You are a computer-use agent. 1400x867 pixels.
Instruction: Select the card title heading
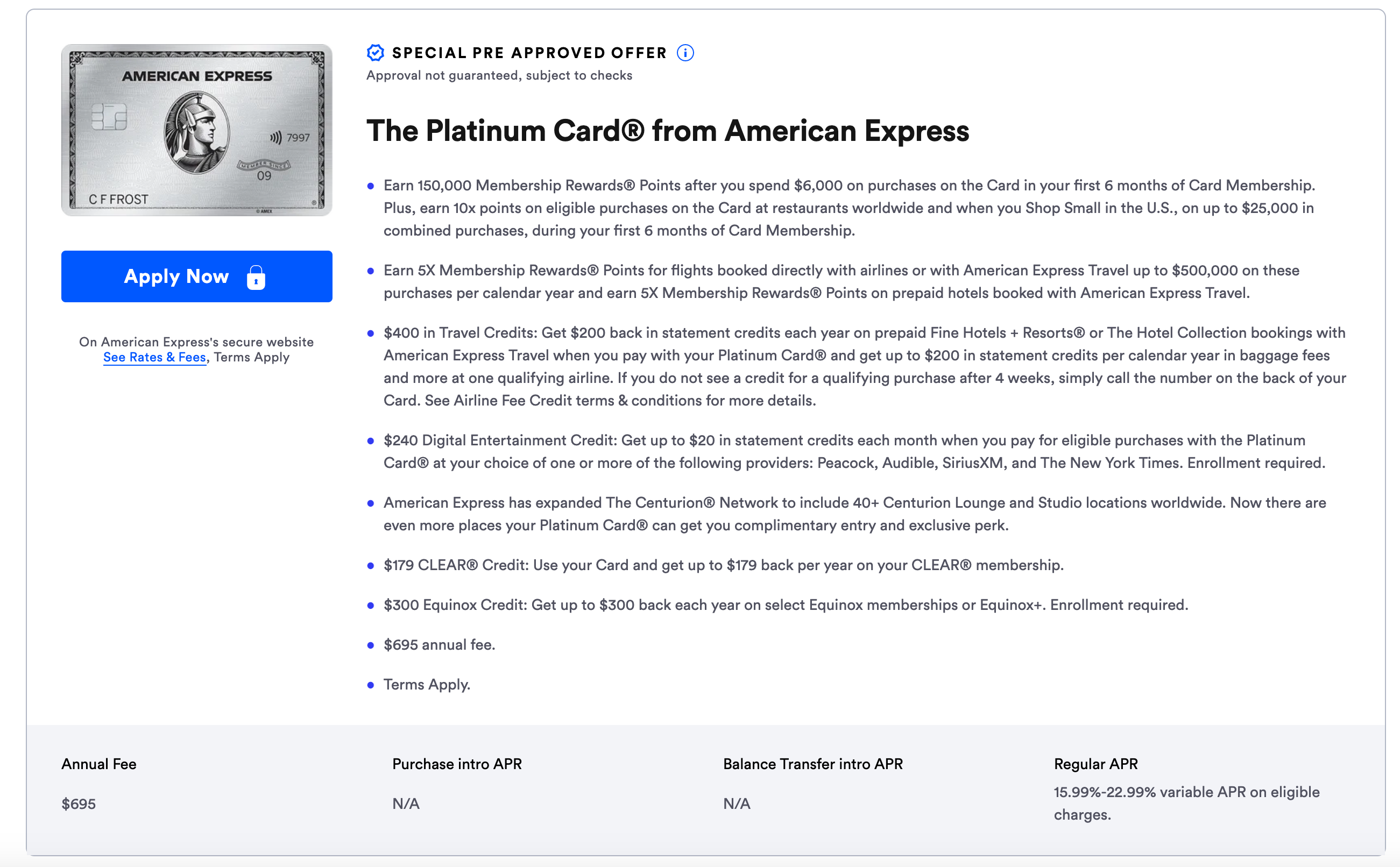[x=668, y=131]
